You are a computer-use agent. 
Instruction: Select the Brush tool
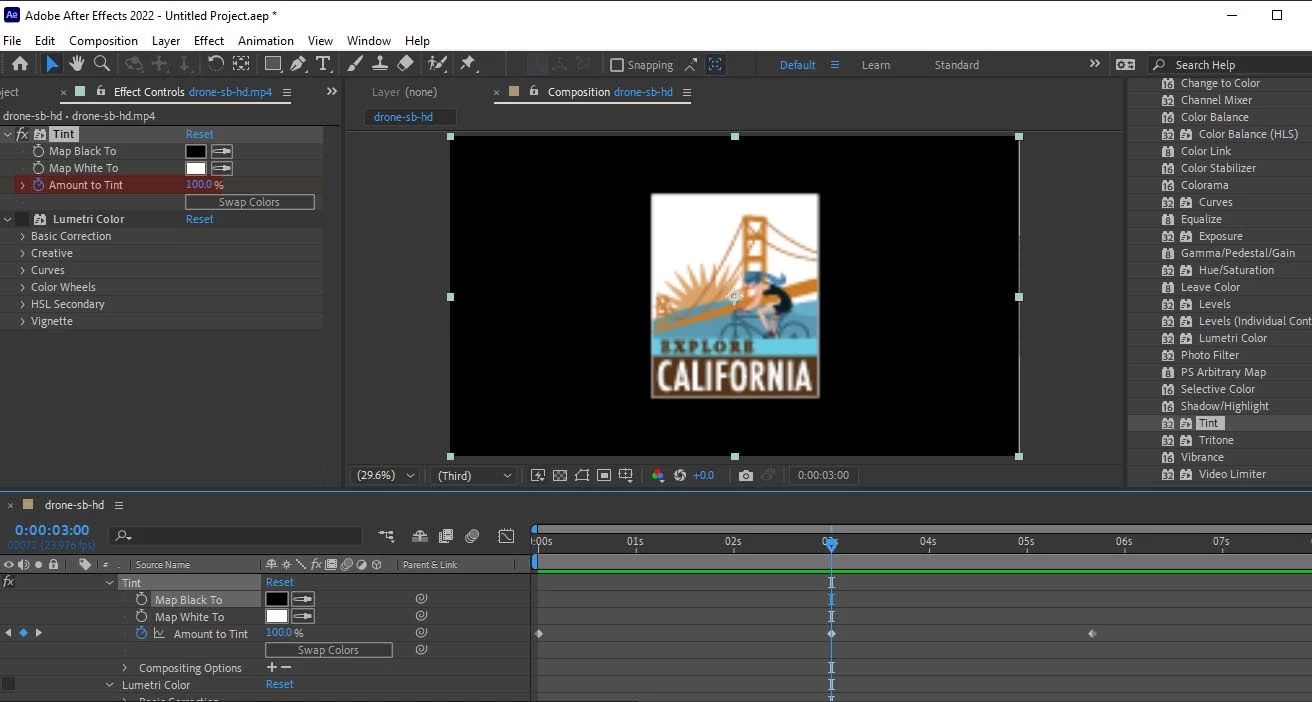point(355,64)
